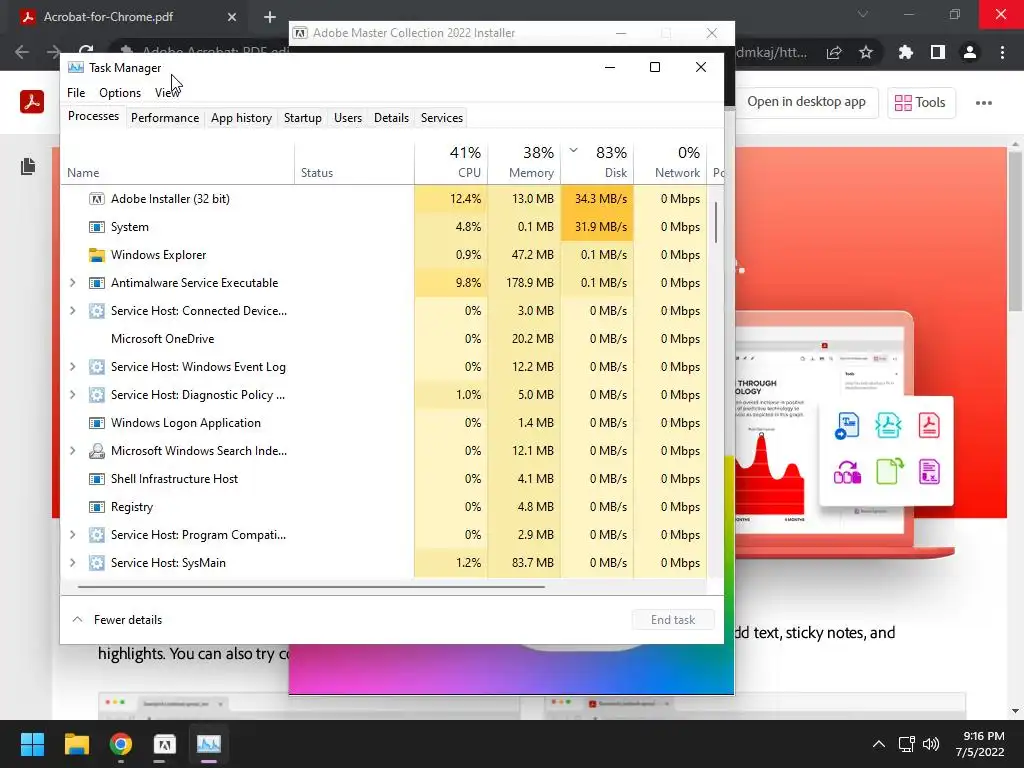Open a new Chrome tab
1024x768 pixels.
pyautogui.click(x=270, y=17)
